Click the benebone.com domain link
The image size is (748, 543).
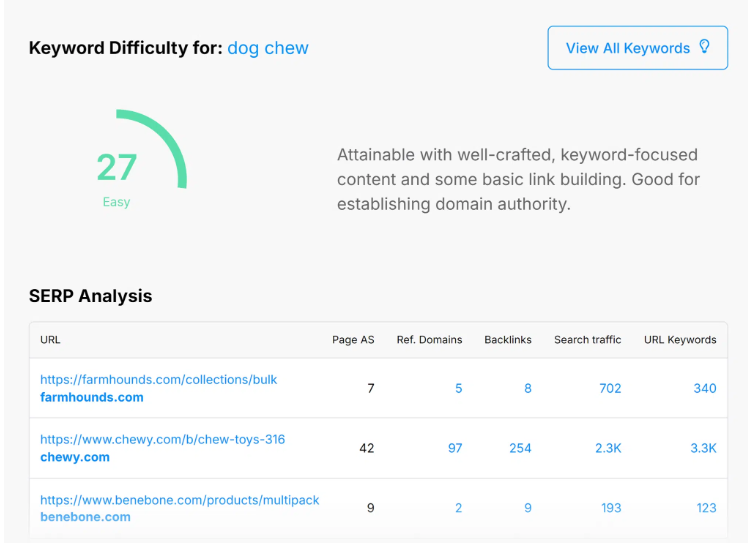pyautogui.click(x=85, y=517)
